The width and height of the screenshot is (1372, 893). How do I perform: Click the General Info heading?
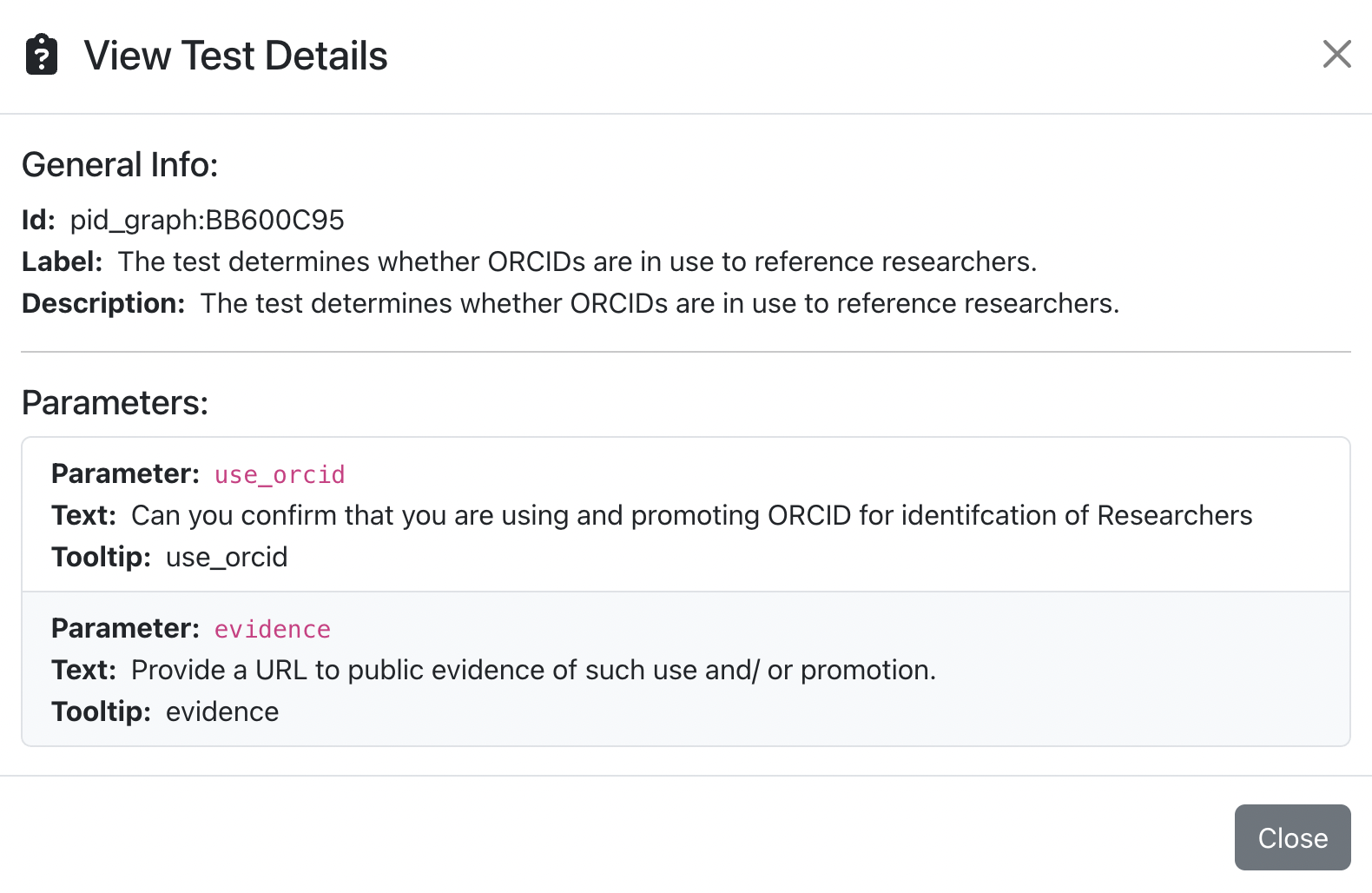point(120,164)
